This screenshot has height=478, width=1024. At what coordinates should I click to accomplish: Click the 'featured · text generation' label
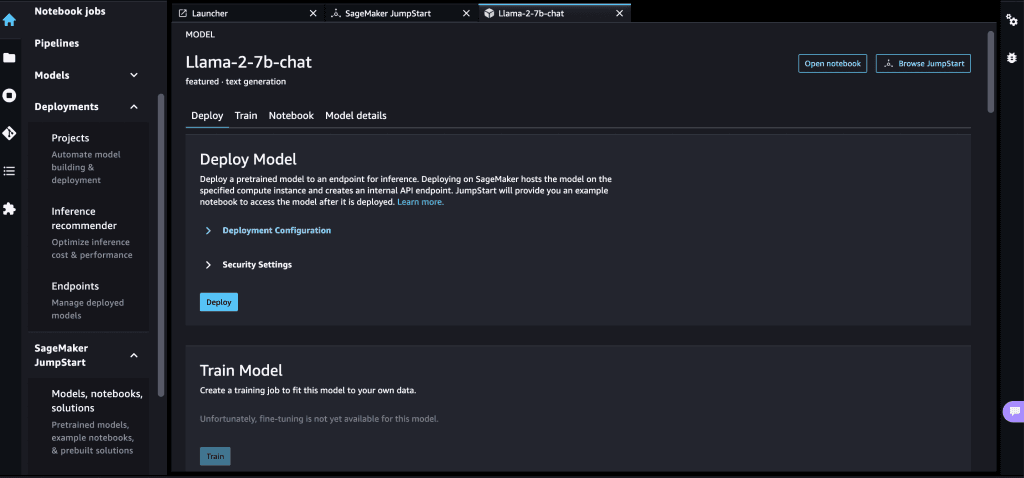(x=236, y=82)
